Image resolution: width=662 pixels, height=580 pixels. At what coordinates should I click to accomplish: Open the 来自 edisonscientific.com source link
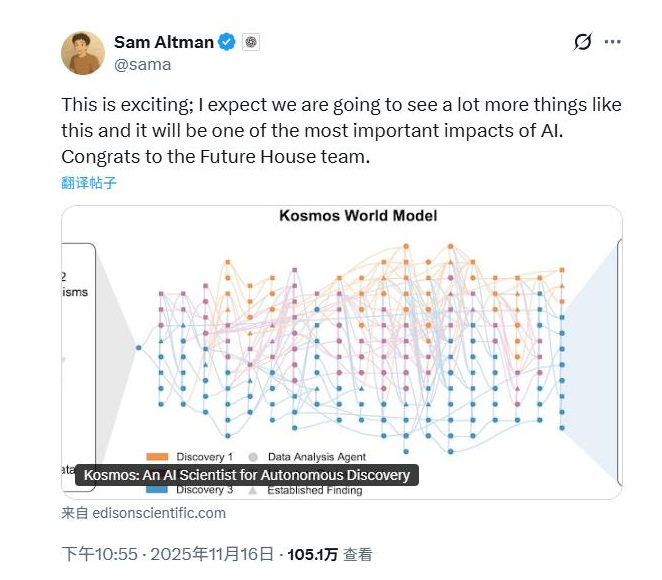point(143,513)
